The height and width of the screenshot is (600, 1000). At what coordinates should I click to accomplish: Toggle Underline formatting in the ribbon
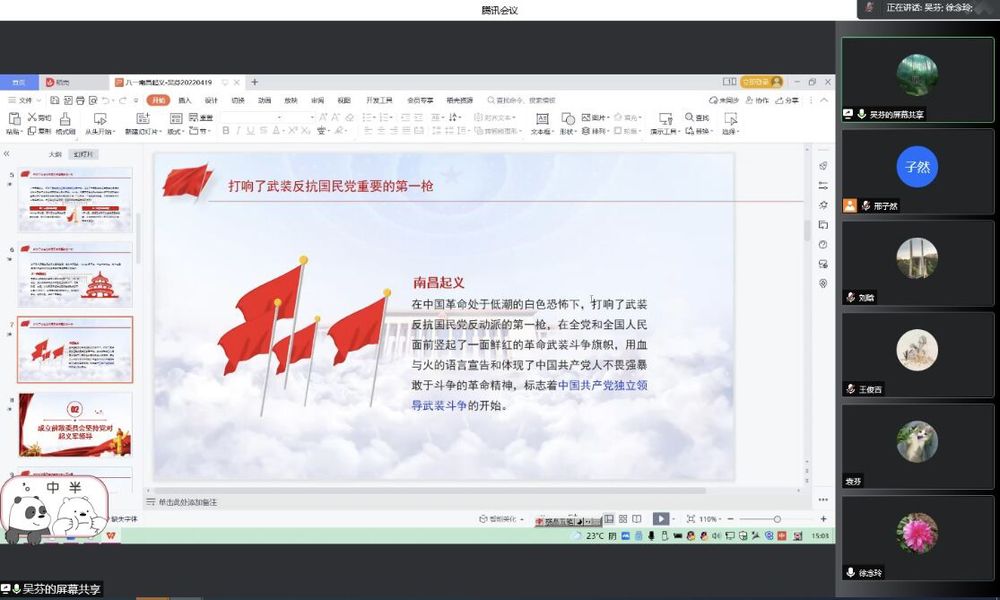tap(251, 131)
